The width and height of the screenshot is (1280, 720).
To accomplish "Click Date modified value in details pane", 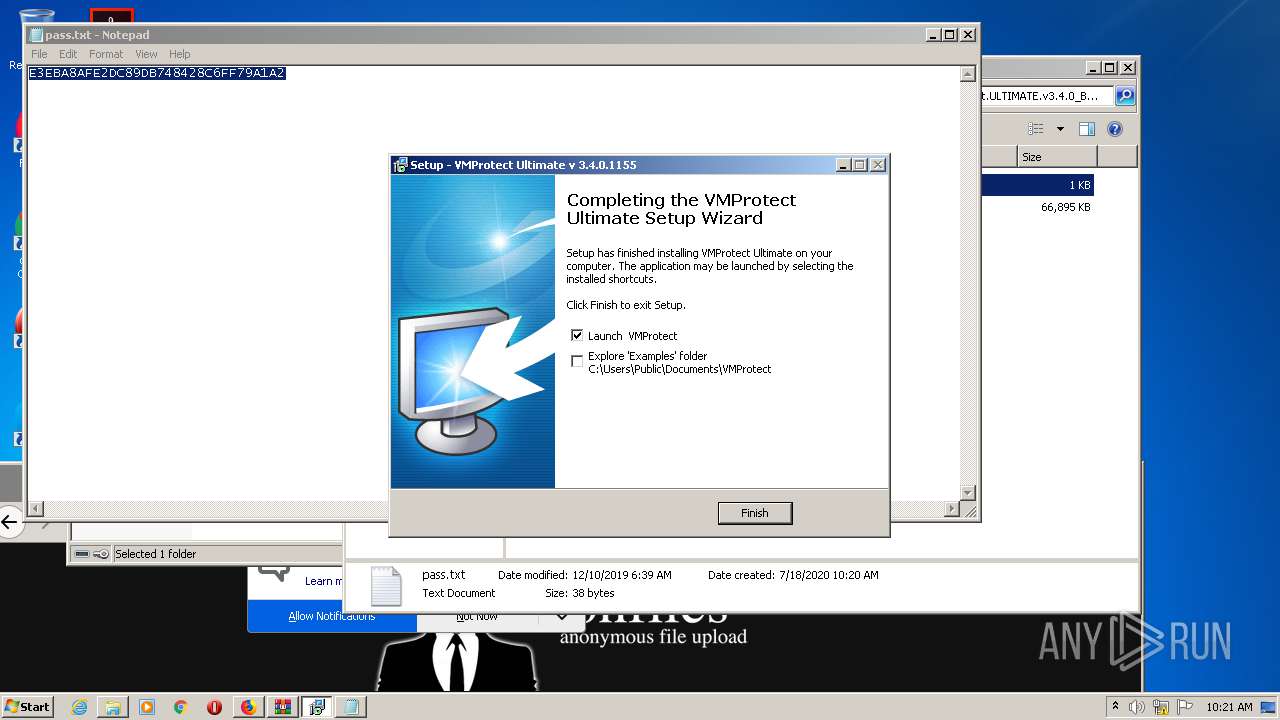I will click(622, 575).
